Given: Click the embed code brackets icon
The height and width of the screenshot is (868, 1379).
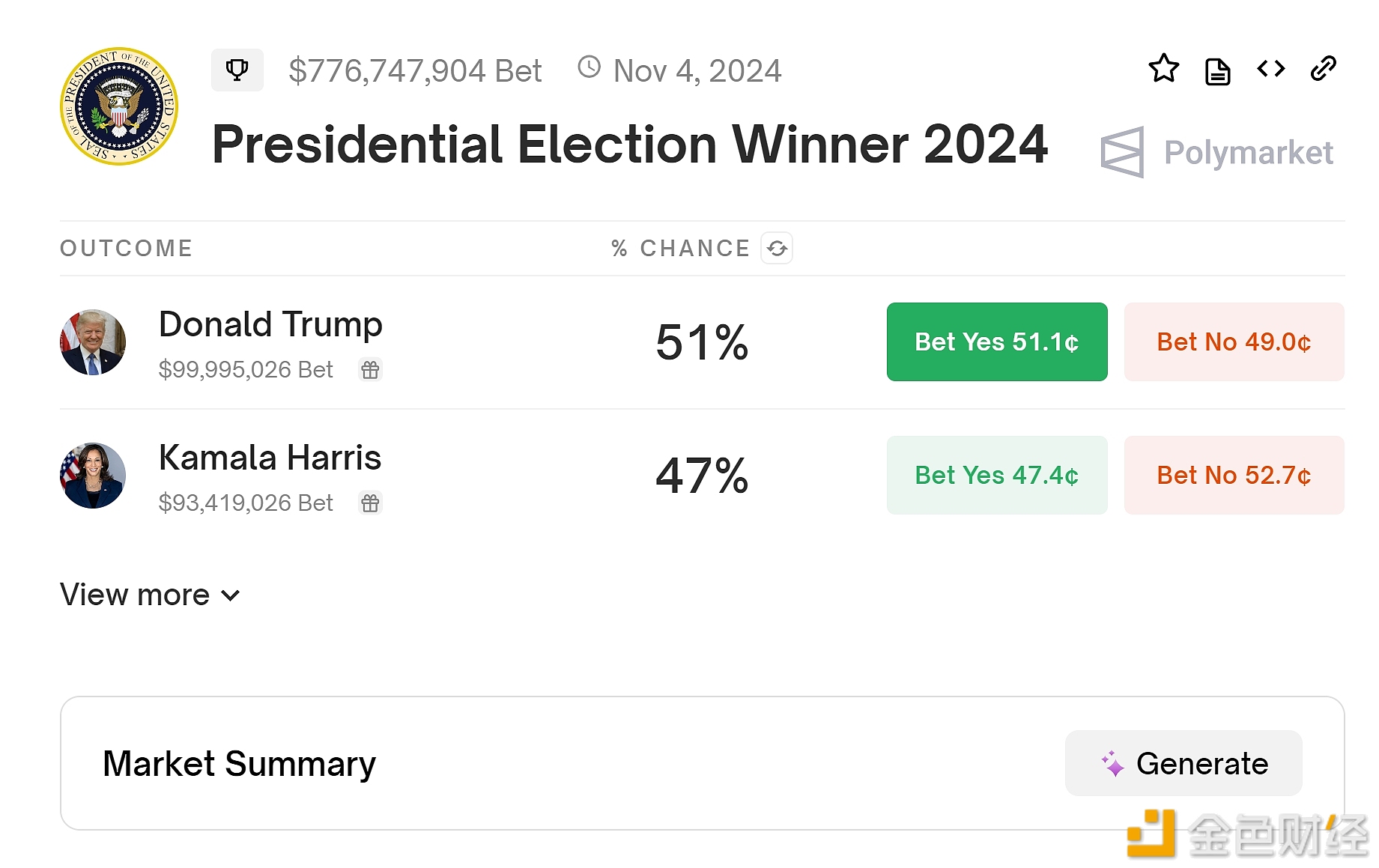Looking at the screenshot, I should point(1270,69).
